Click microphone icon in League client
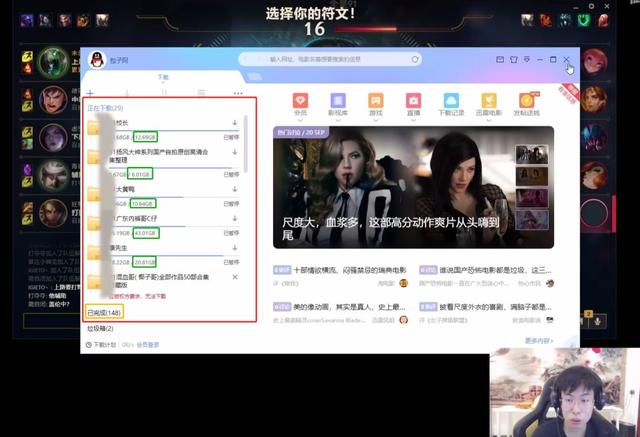 tap(597, 321)
